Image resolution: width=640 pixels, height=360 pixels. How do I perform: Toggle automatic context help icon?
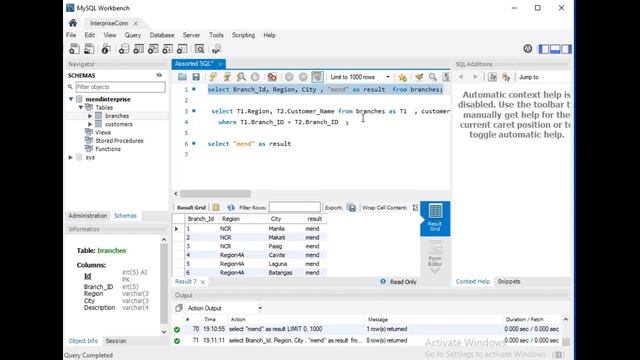[x=506, y=77]
